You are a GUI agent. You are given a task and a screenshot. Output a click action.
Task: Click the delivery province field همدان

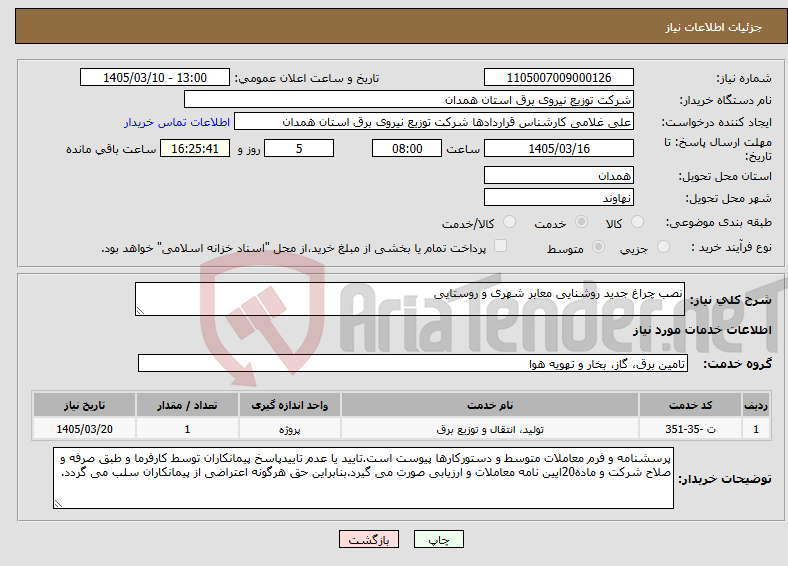point(558,175)
